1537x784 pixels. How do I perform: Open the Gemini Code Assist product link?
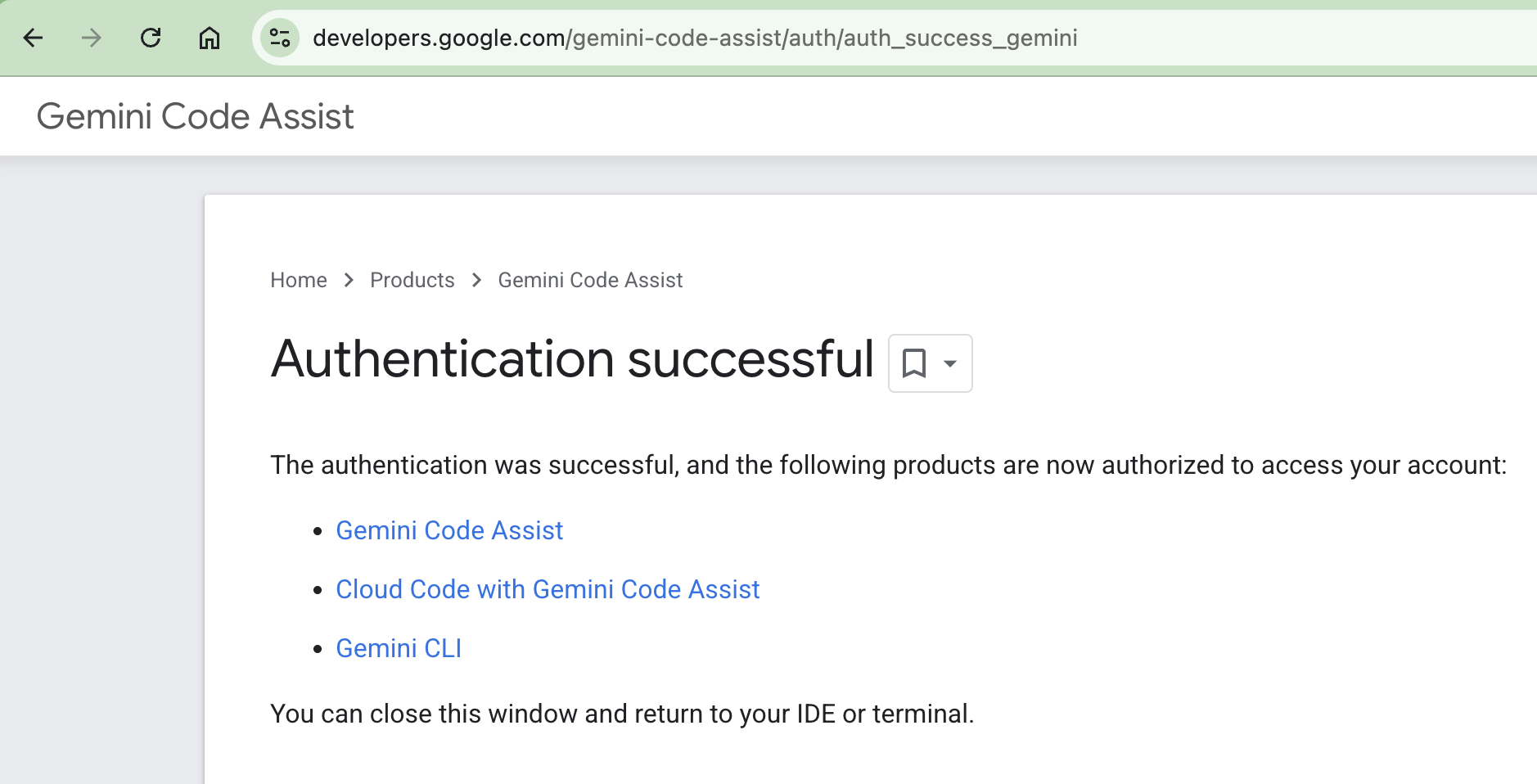pos(449,530)
